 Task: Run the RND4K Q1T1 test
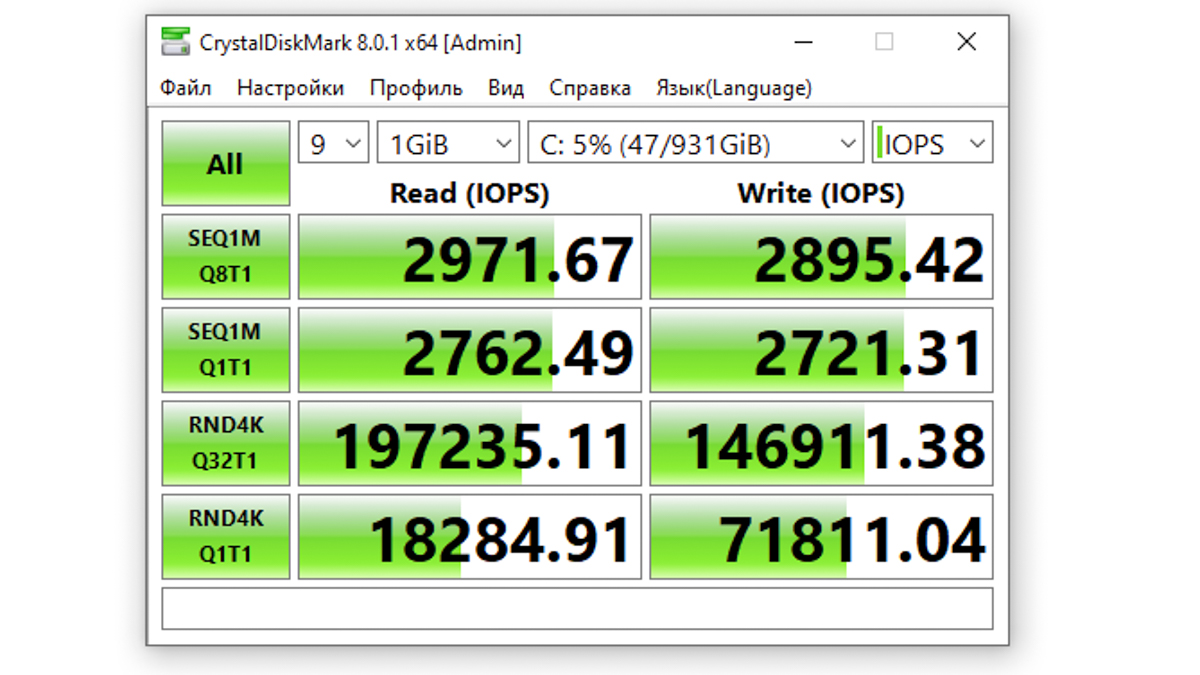click(226, 536)
